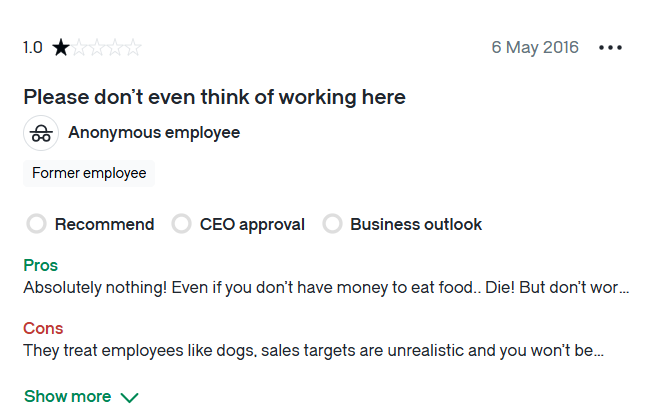
Task: Click the Show more link text
Action: (x=68, y=396)
